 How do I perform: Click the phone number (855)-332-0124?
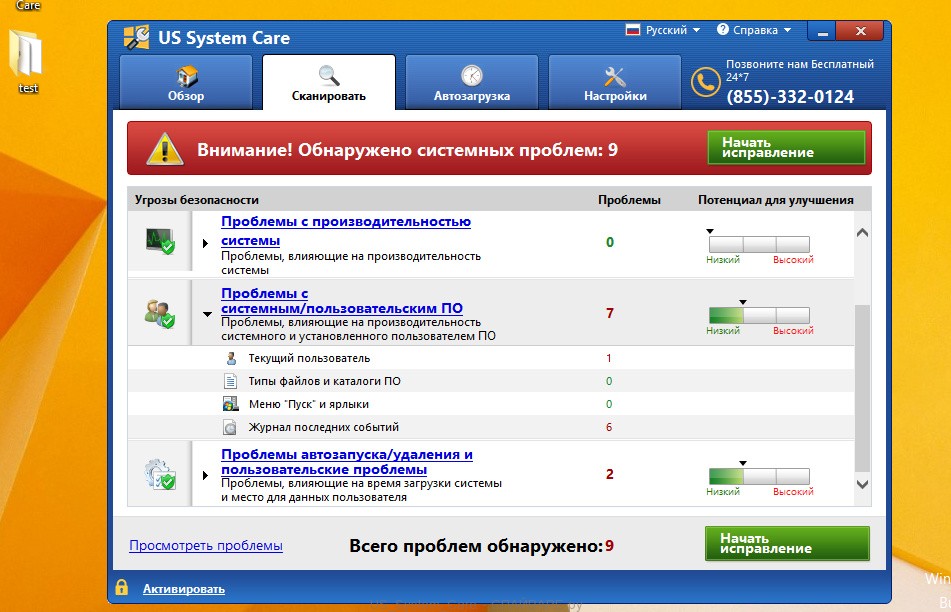coord(790,97)
